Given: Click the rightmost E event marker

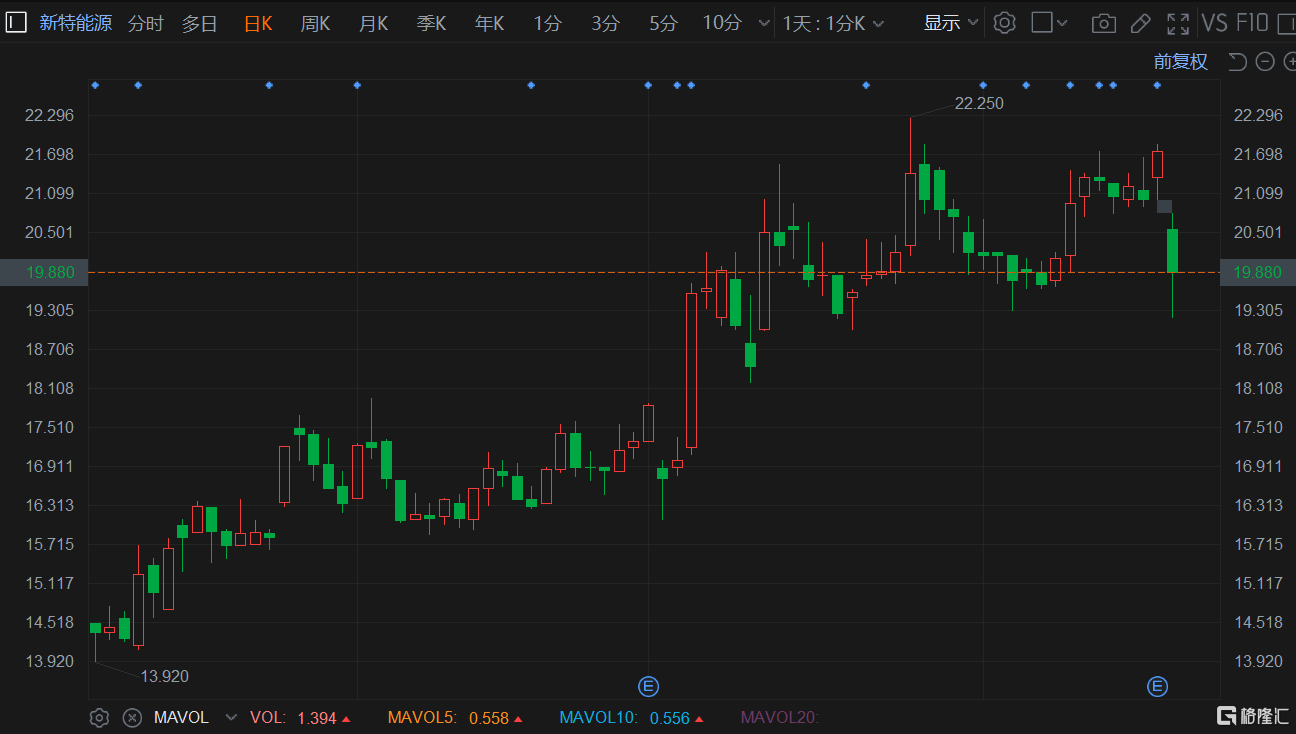Looking at the screenshot, I should pyautogui.click(x=1157, y=686).
